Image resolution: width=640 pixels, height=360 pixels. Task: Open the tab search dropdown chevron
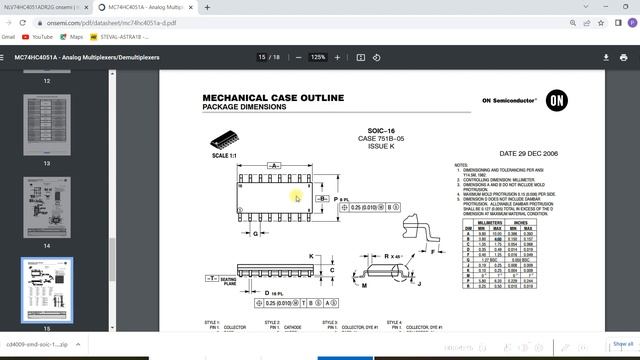point(586,7)
